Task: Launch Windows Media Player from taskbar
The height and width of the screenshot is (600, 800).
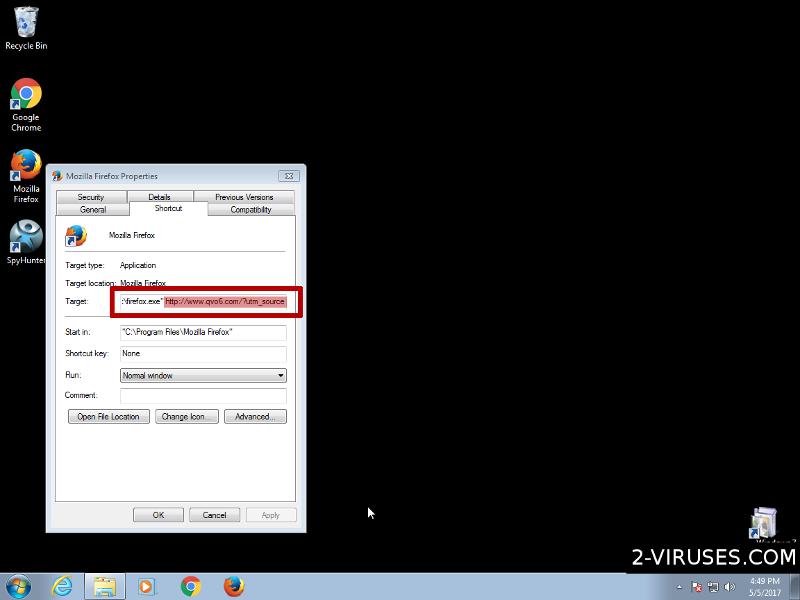Action: pyautogui.click(x=147, y=586)
